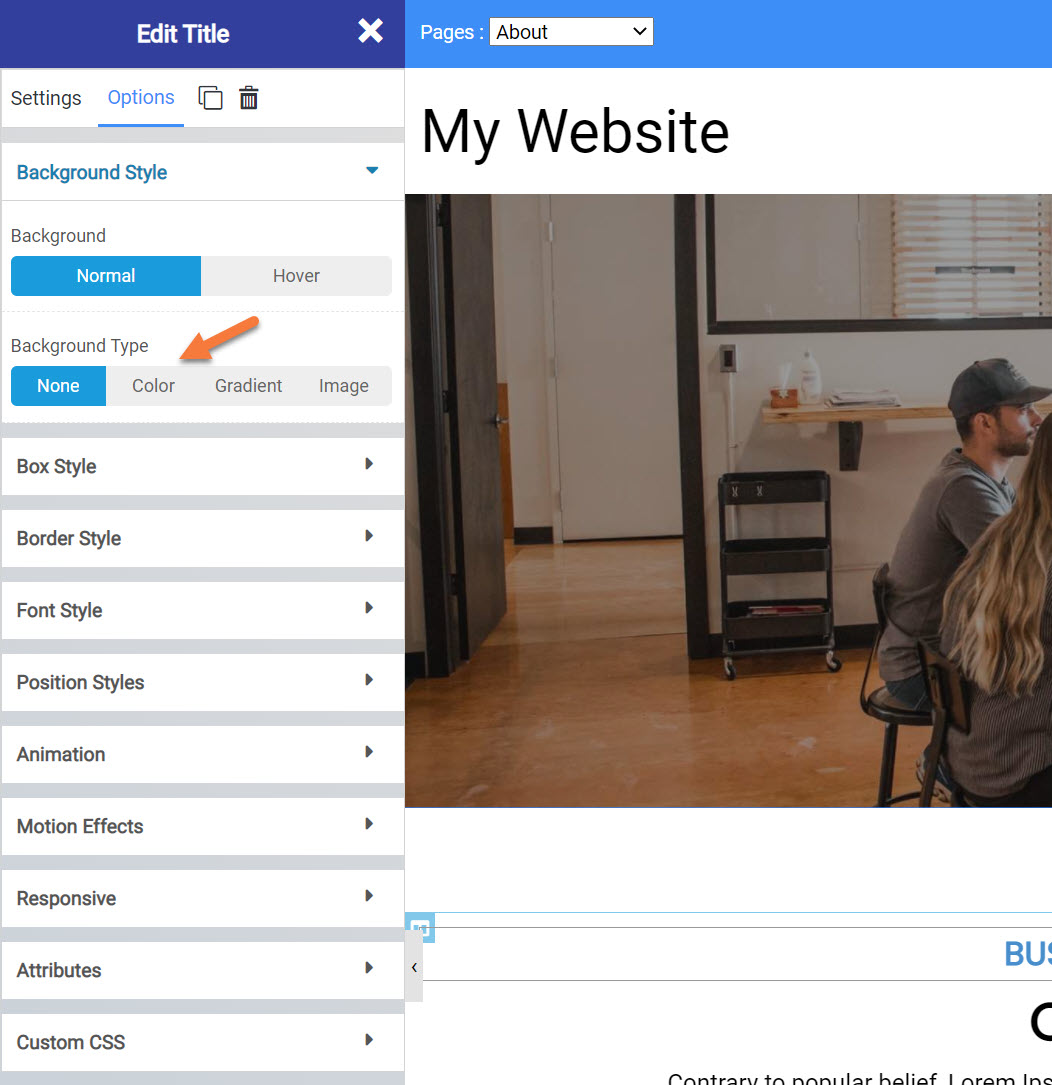
Task: Switch to Hover background state
Action: pos(296,276)
